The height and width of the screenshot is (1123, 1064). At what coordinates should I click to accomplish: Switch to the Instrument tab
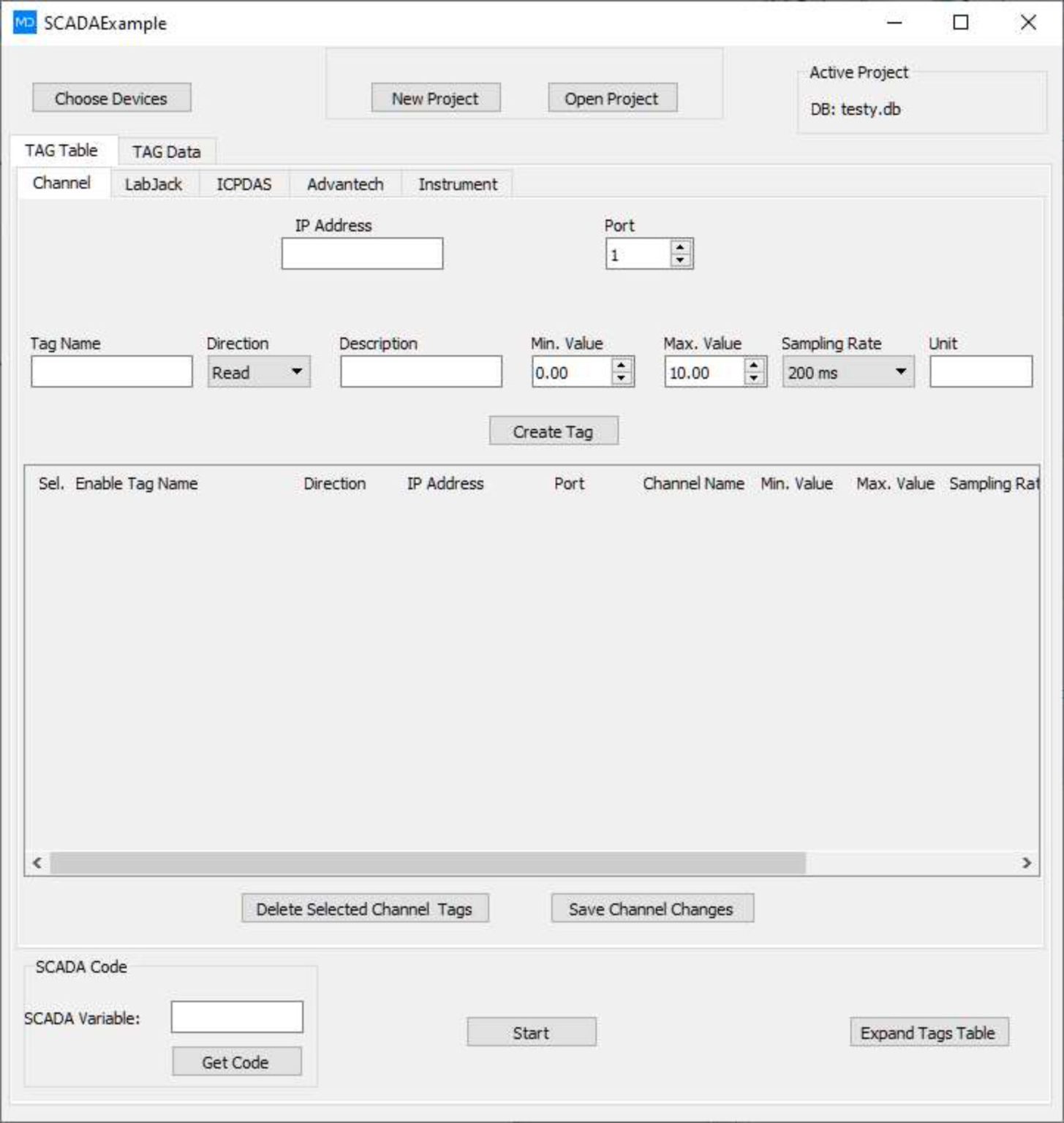(457, 184)
